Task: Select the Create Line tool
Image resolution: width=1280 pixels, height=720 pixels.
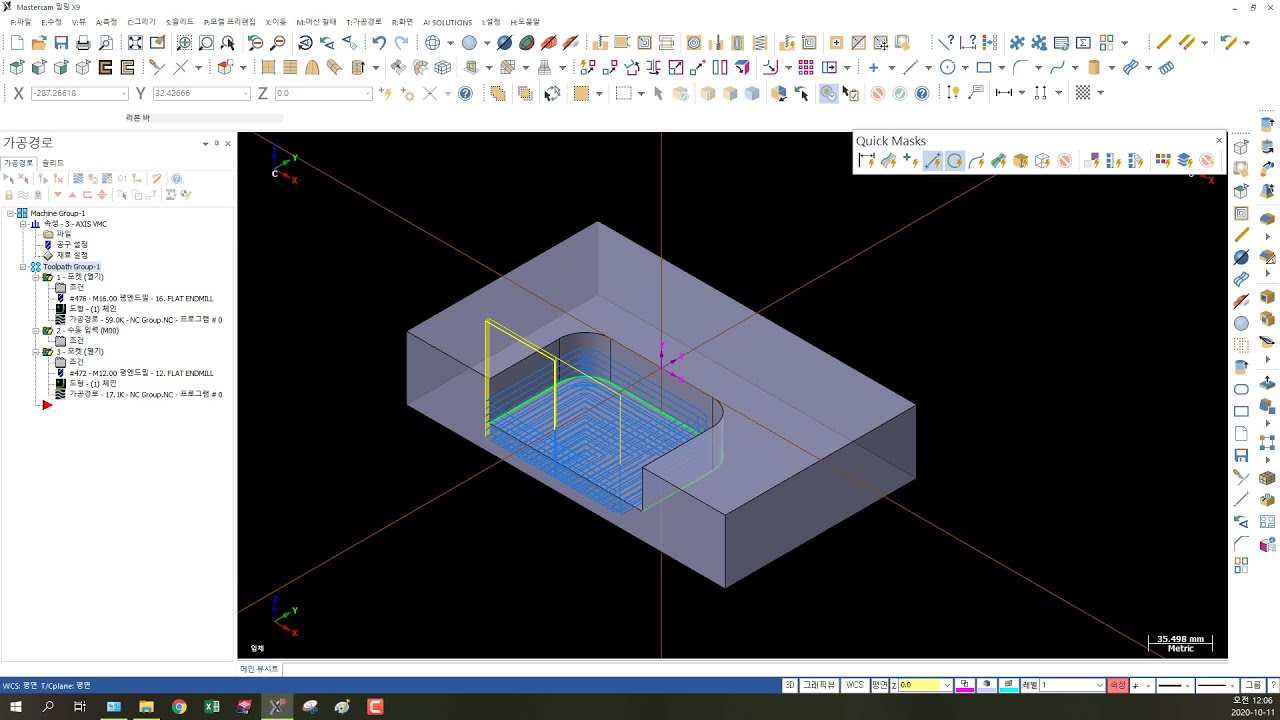Action: click(910, 68)
